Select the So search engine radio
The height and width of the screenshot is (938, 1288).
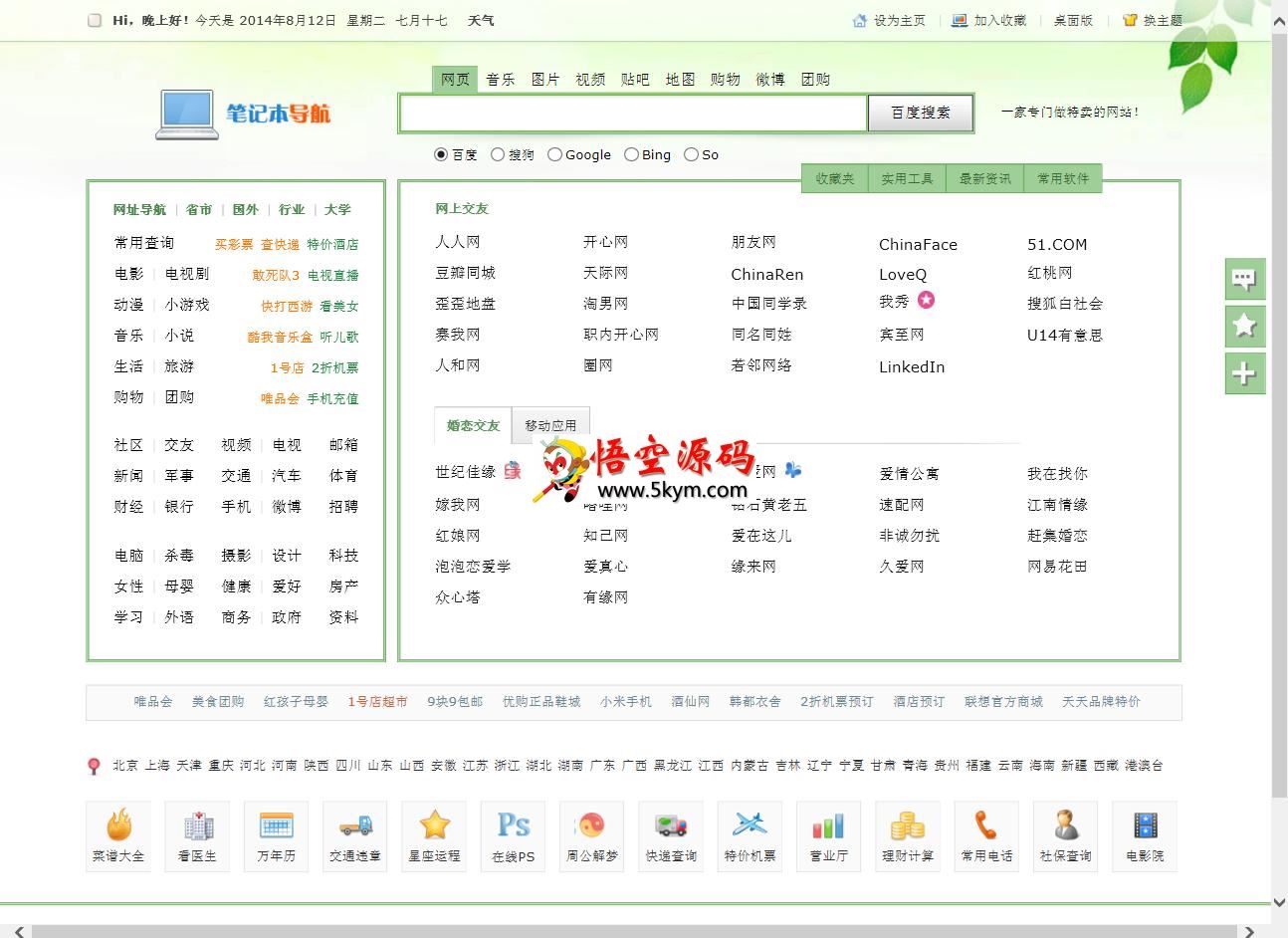click(x=691, y=154)
